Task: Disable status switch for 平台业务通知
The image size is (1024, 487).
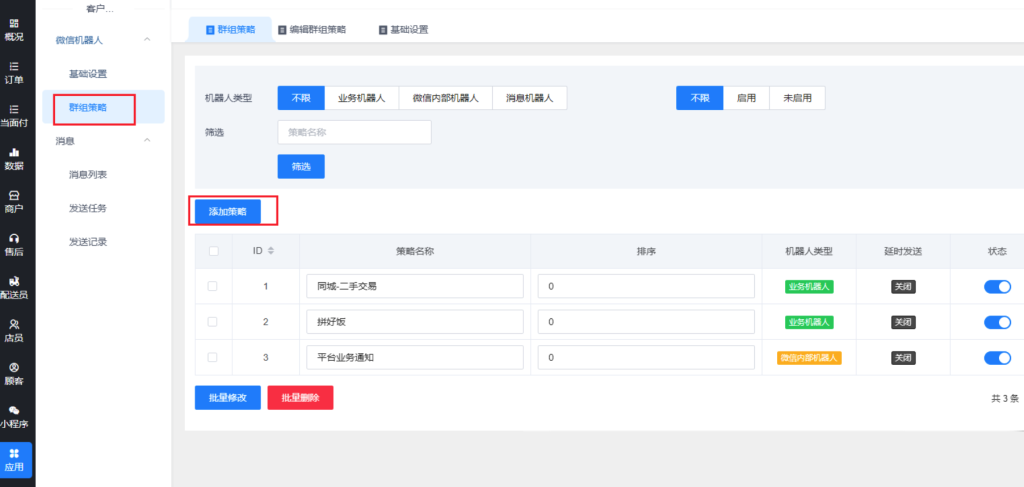Action: 997,358
